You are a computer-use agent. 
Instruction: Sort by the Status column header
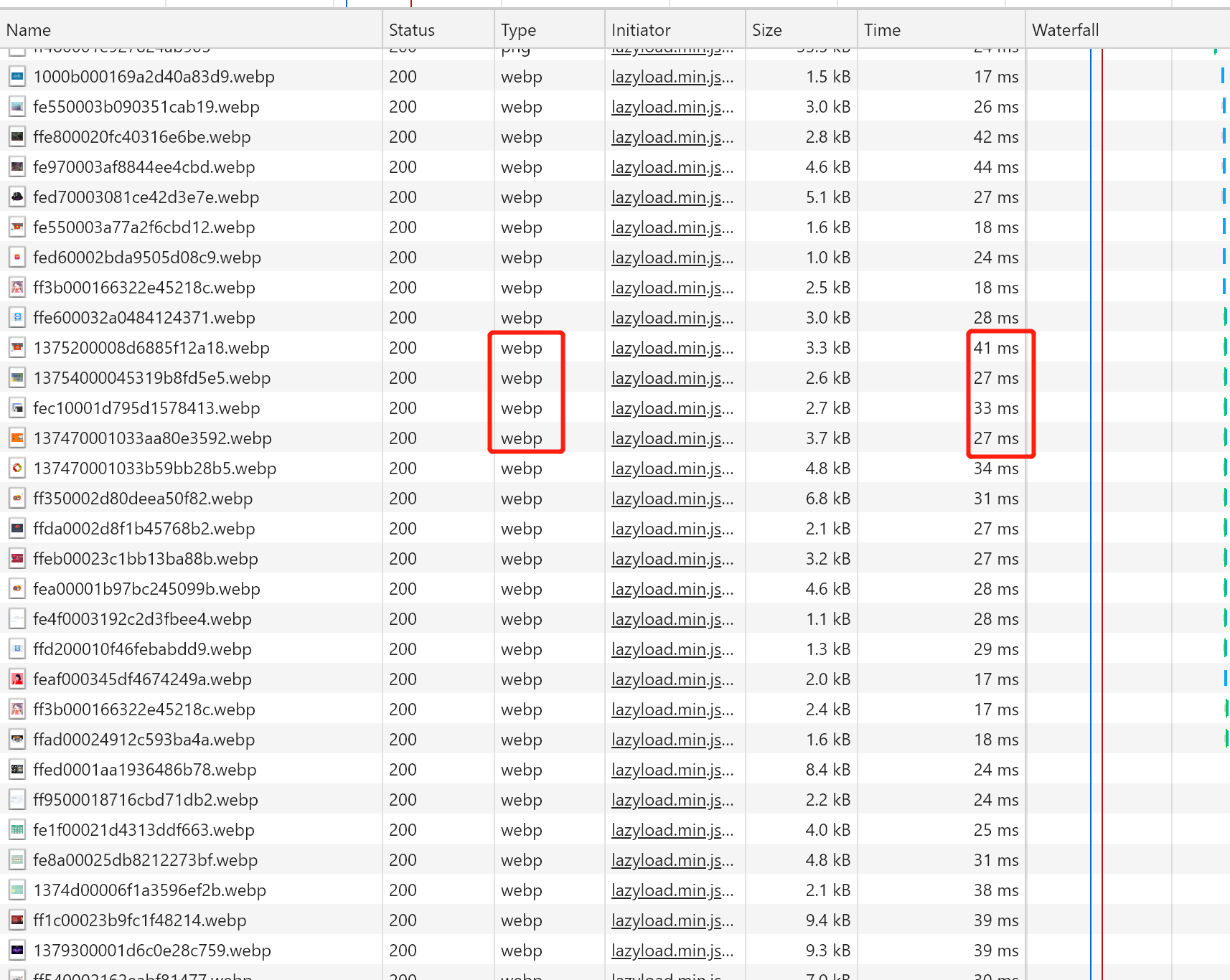tap(412, 30)
